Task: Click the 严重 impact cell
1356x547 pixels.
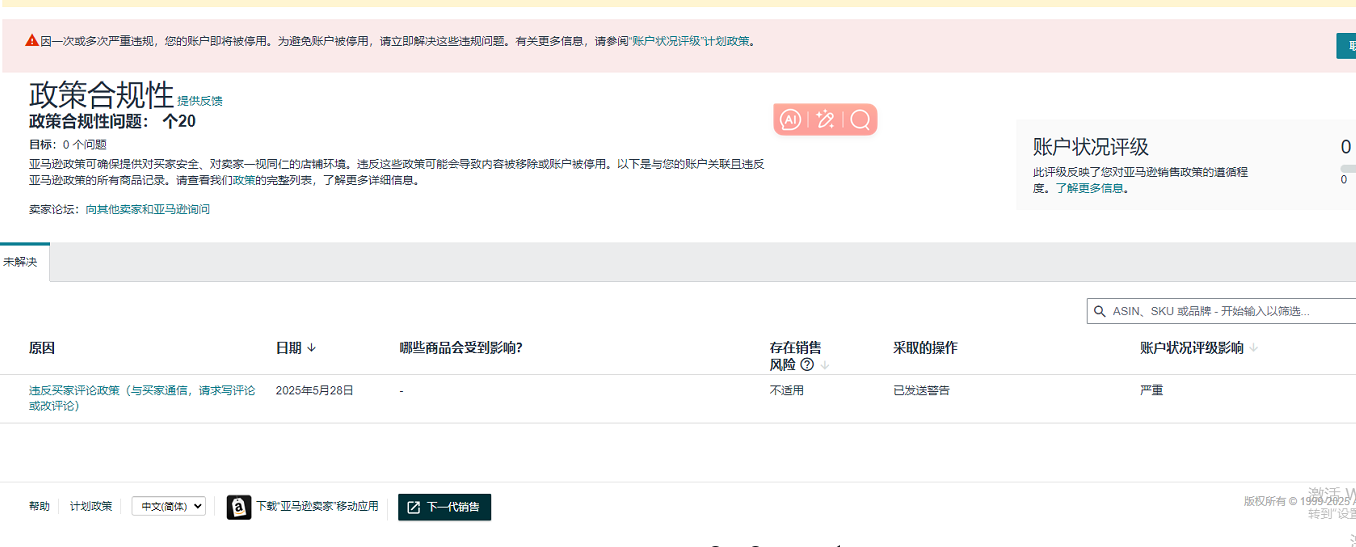Action: point(1151,390)
